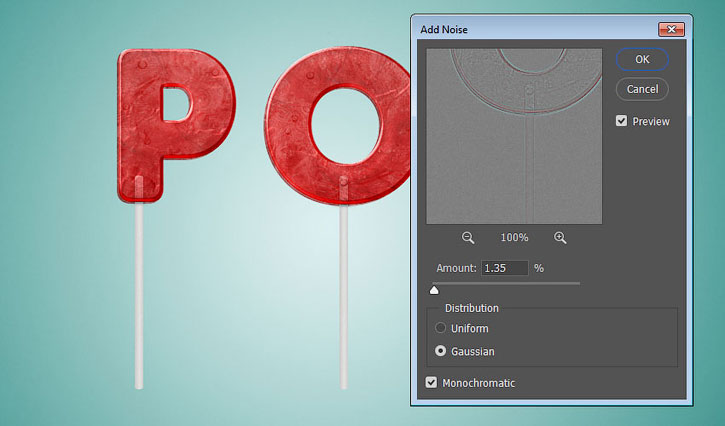The image size is (725, 426).
Task: Close the Add Noise dialog
Action: click(671, 30)
